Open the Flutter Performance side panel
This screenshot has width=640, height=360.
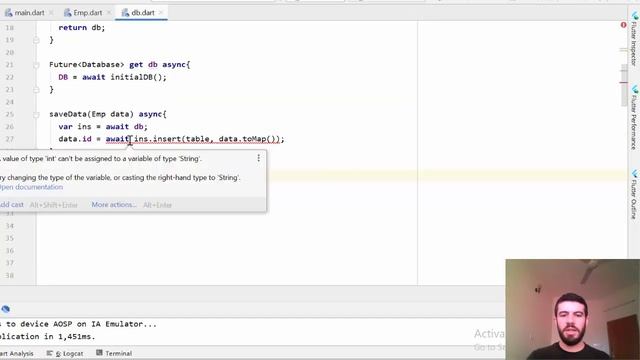(634, 117)
